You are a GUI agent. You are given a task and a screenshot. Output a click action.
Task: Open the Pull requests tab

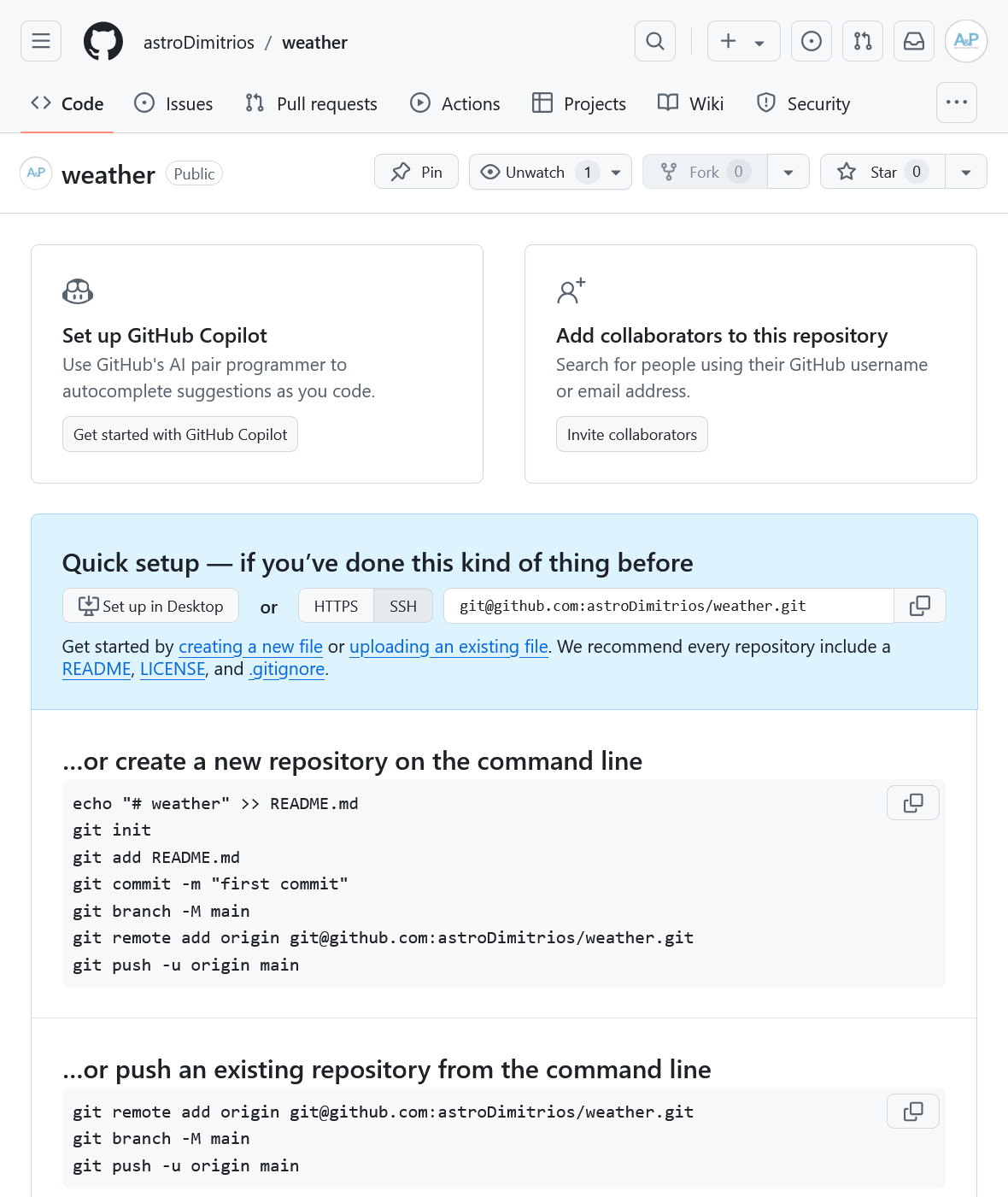(x=312, y=103)
